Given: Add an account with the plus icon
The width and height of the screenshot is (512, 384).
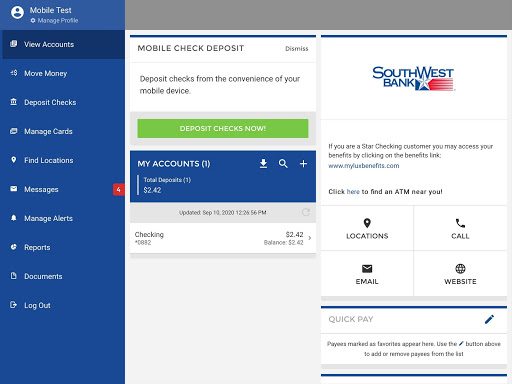Looking at the screenshot, I should [303, 164].
